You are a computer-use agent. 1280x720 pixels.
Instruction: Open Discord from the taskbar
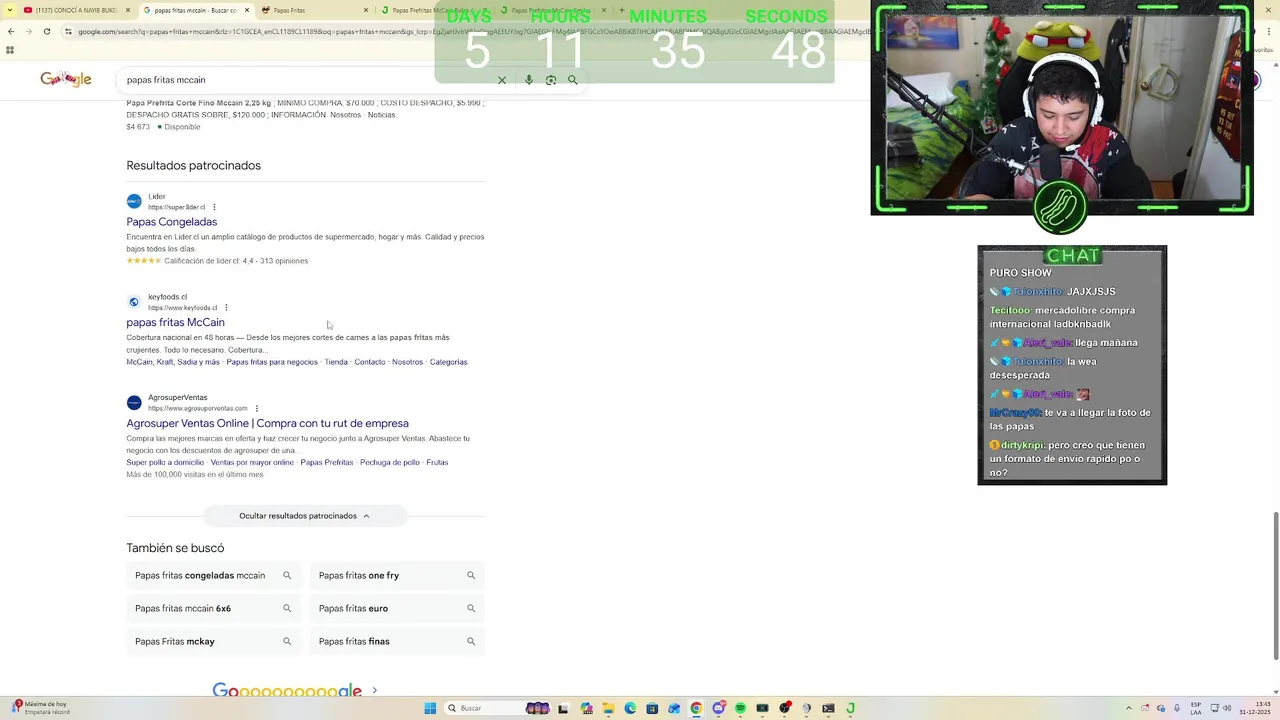click(x=718, y=708)
